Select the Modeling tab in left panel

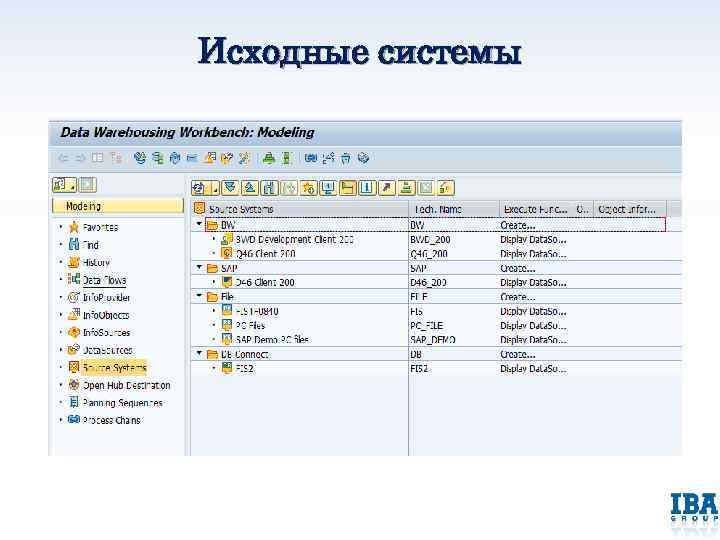(118, 206)
